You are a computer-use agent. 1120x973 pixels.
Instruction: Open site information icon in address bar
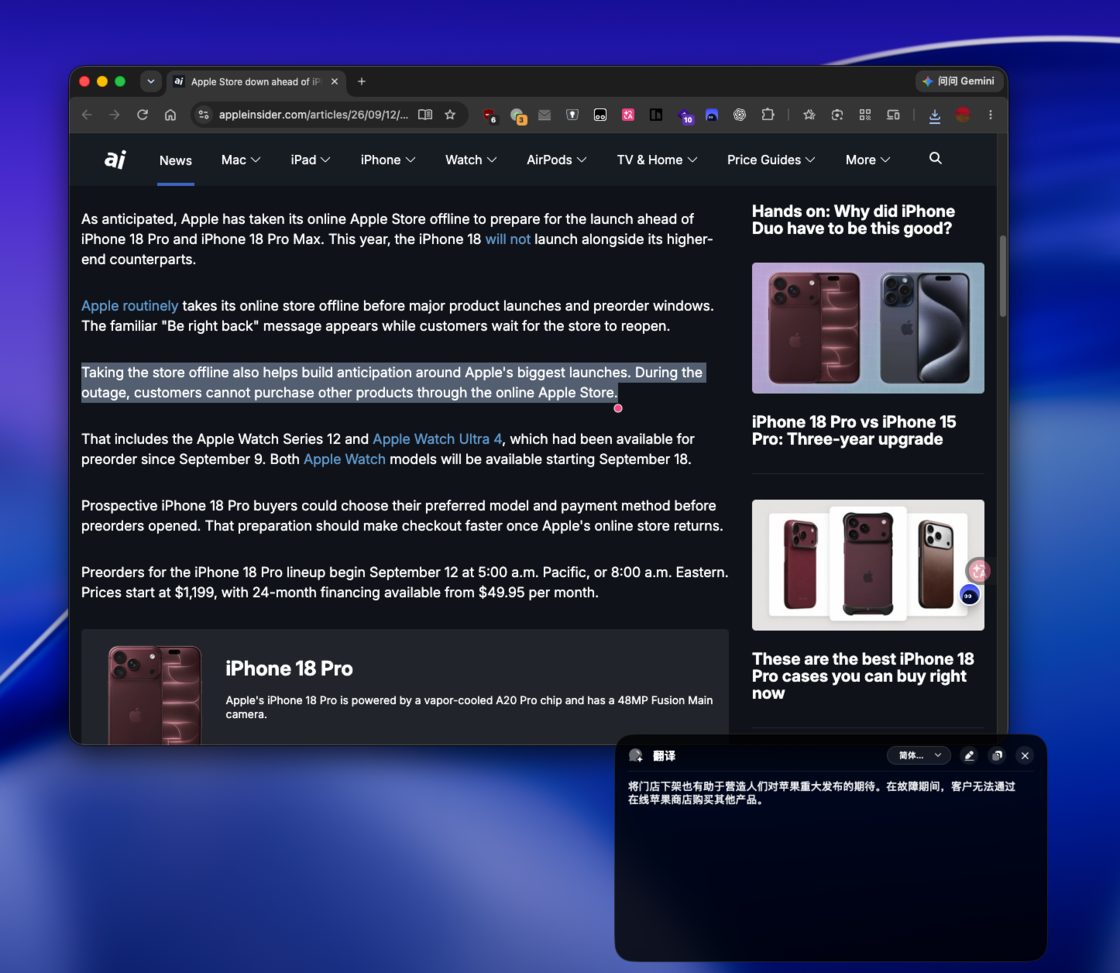(204, 114)
